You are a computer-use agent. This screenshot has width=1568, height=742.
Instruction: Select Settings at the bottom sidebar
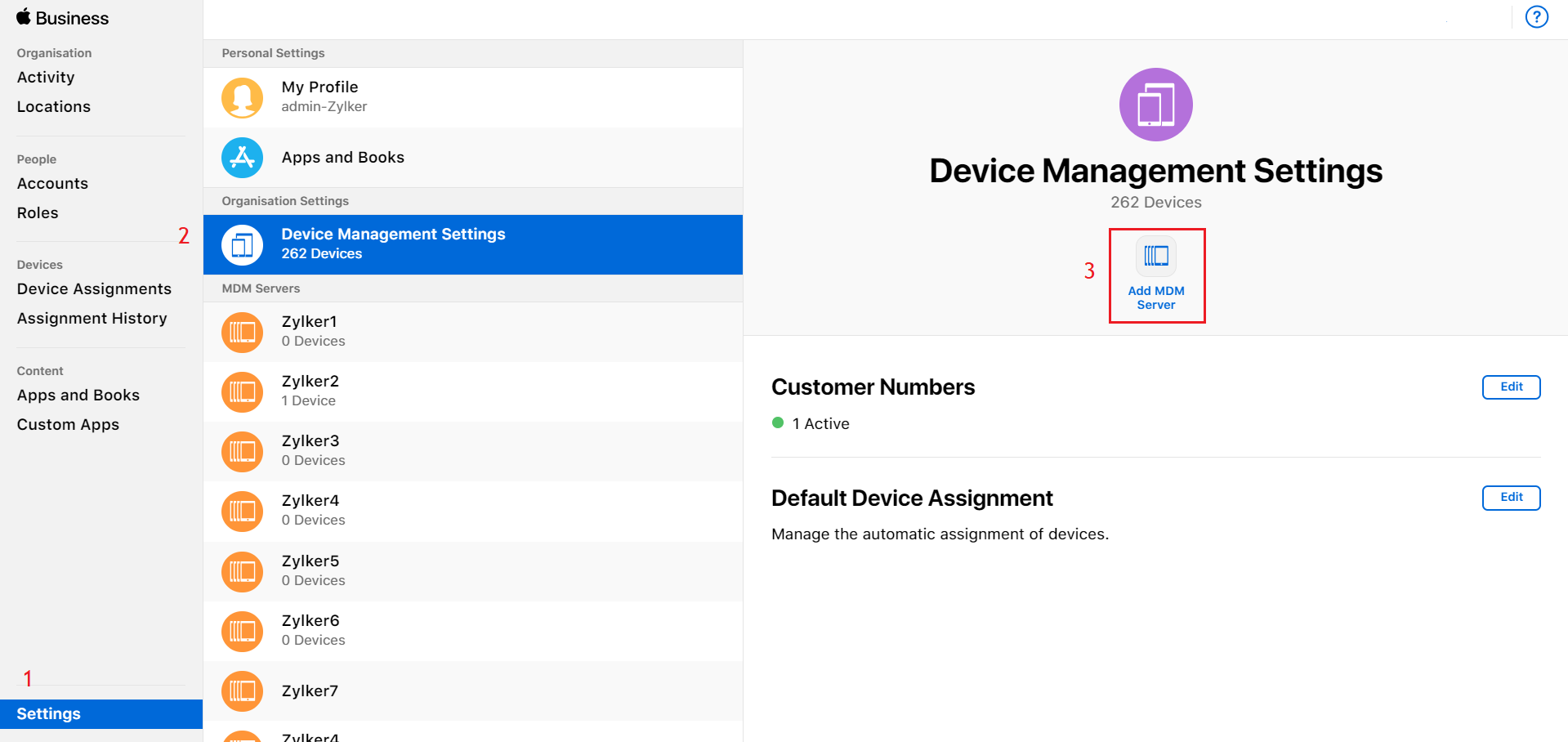pos(47,713)
